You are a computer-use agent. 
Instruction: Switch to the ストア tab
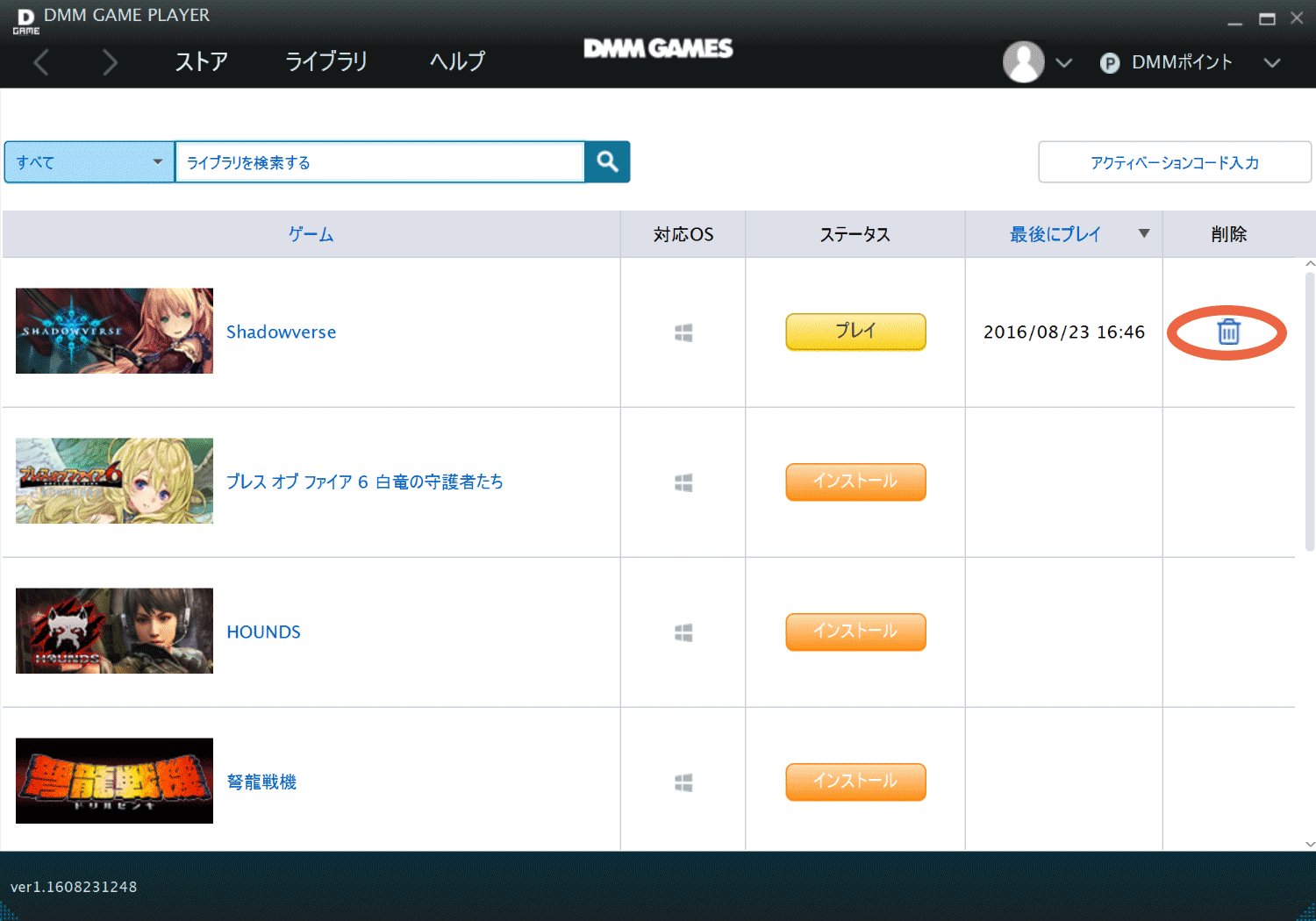pyautogui.click(x=200, y=61)
